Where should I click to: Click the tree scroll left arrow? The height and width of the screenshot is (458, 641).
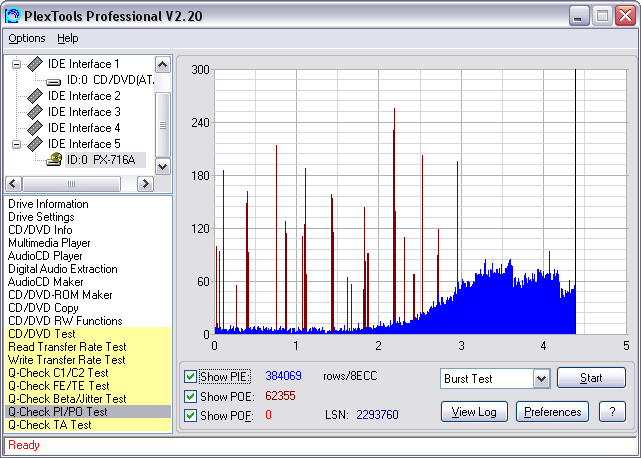13,184
